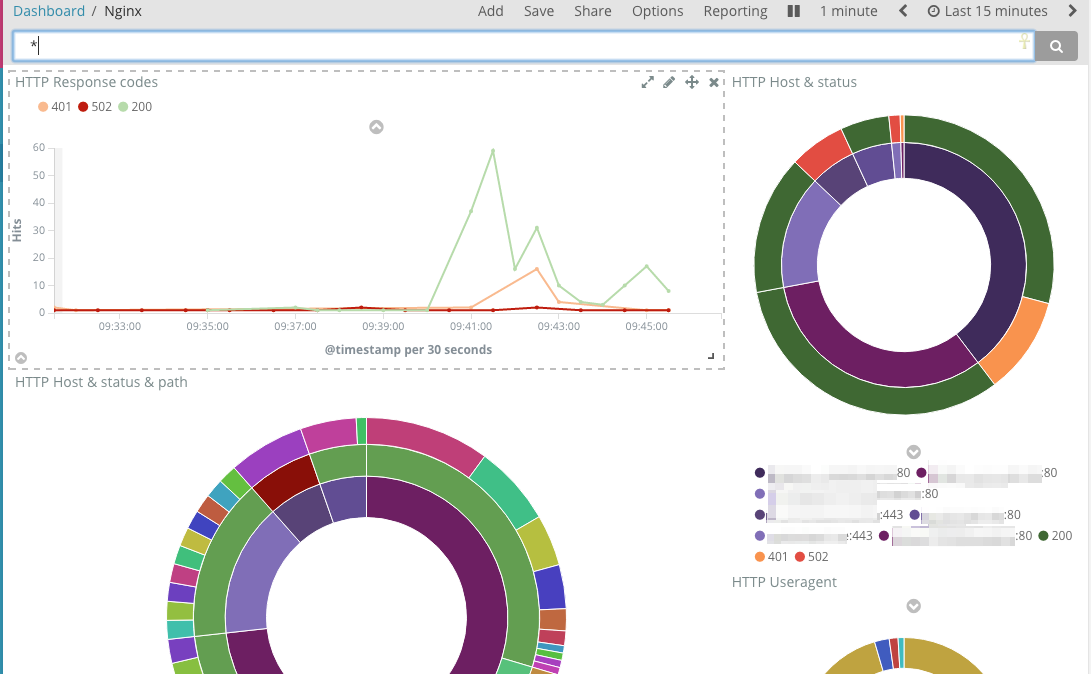Collapse the legend above the line chart
The width and height of the screenshot is (1091, 674).
pos(376,127)
